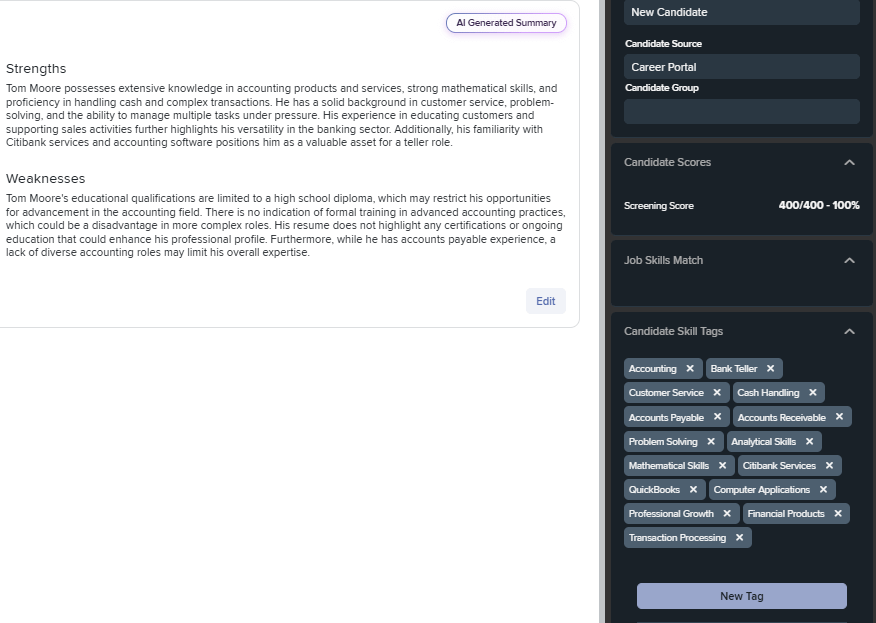Click the empty Candidate Group field
Screen dimensions: 876x623
coord(741,111)
